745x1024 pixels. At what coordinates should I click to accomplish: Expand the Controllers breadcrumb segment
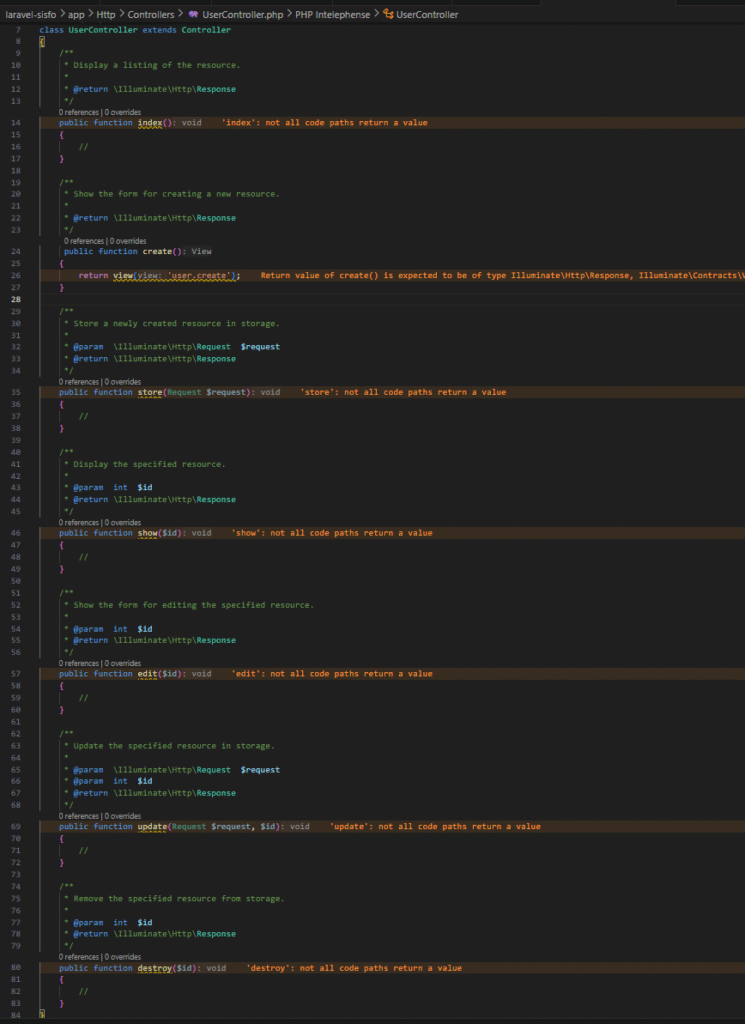point(150,15)
